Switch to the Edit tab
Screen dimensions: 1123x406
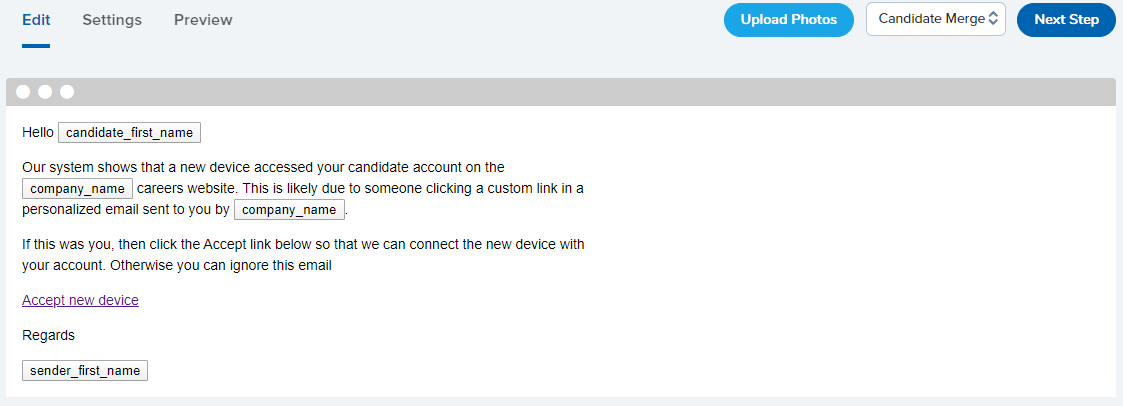(x=36, y=20)
